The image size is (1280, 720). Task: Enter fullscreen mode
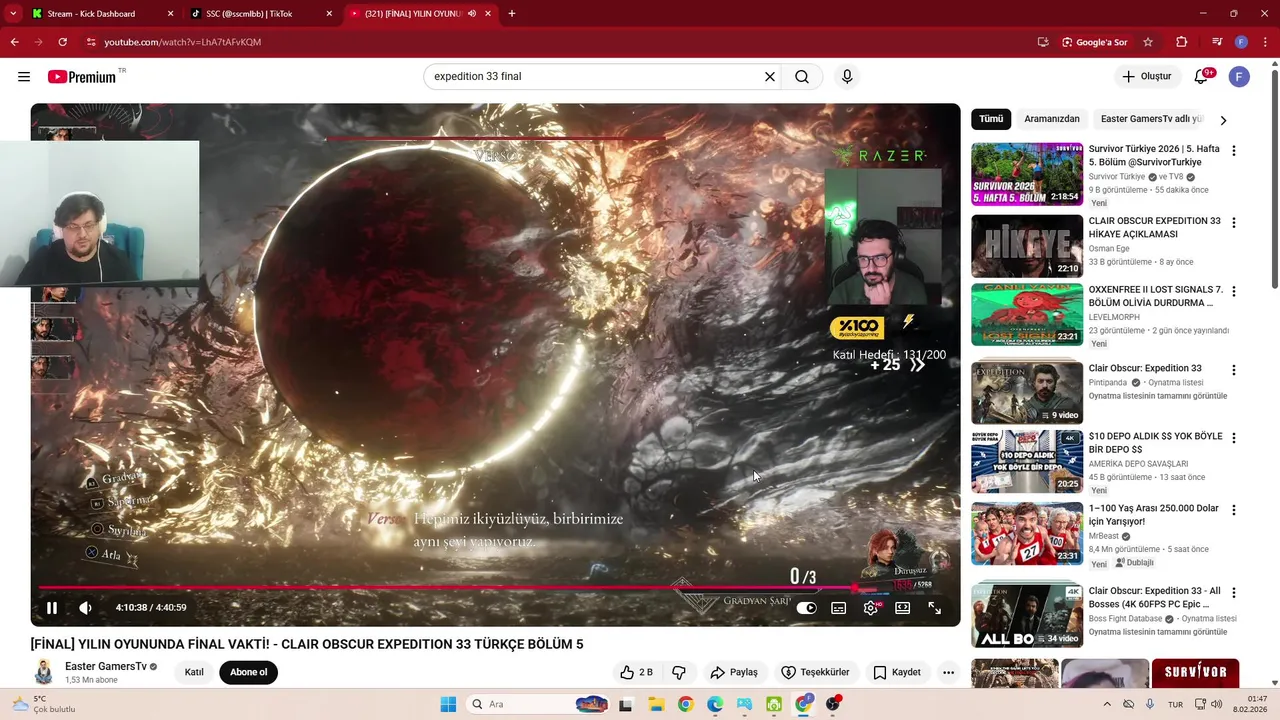coord(935,607)
